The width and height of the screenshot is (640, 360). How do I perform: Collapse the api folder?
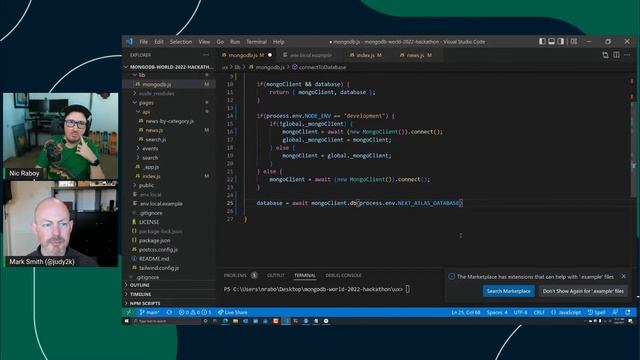click(169, 112)
